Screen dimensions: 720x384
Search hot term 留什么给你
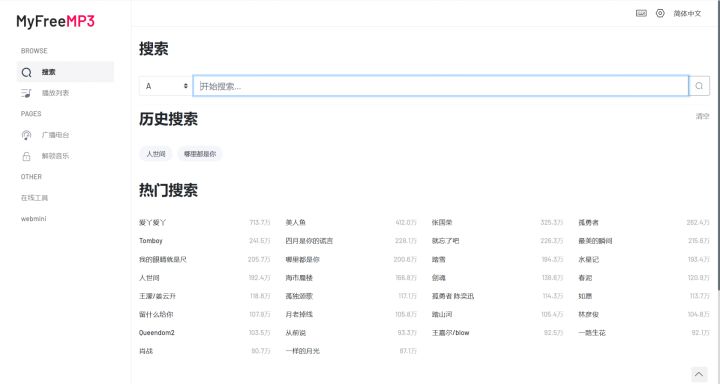pos(156,315)
